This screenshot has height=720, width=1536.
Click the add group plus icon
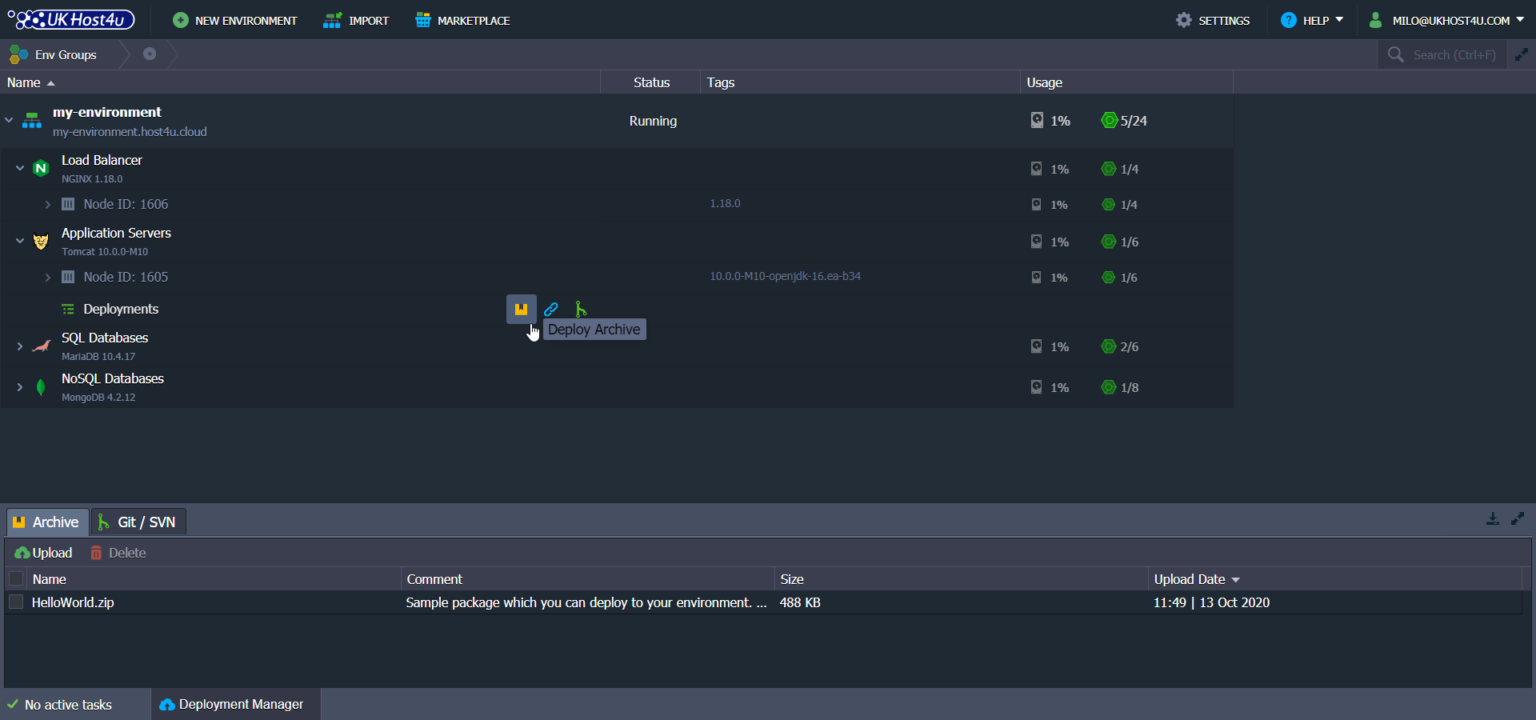click(149, 54)
